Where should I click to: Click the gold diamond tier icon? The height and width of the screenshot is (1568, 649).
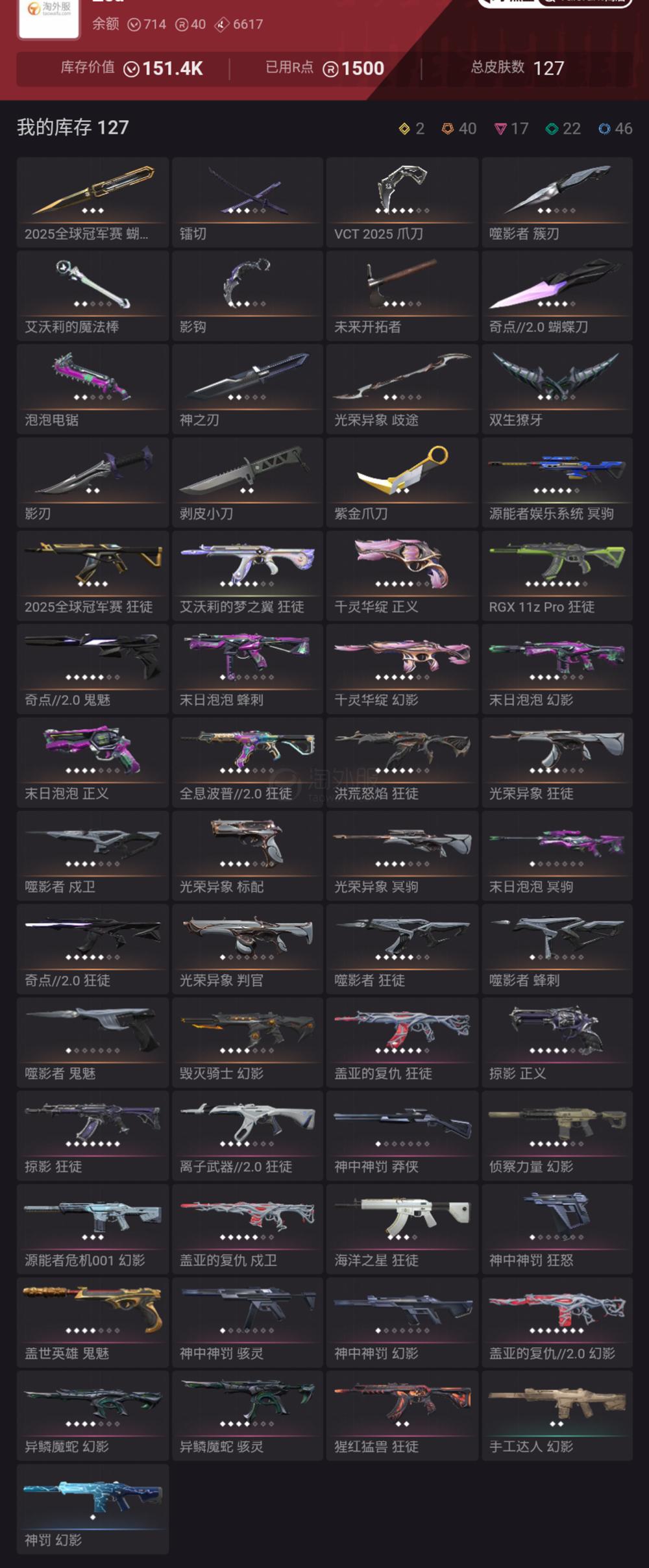(x=404, y=129)
